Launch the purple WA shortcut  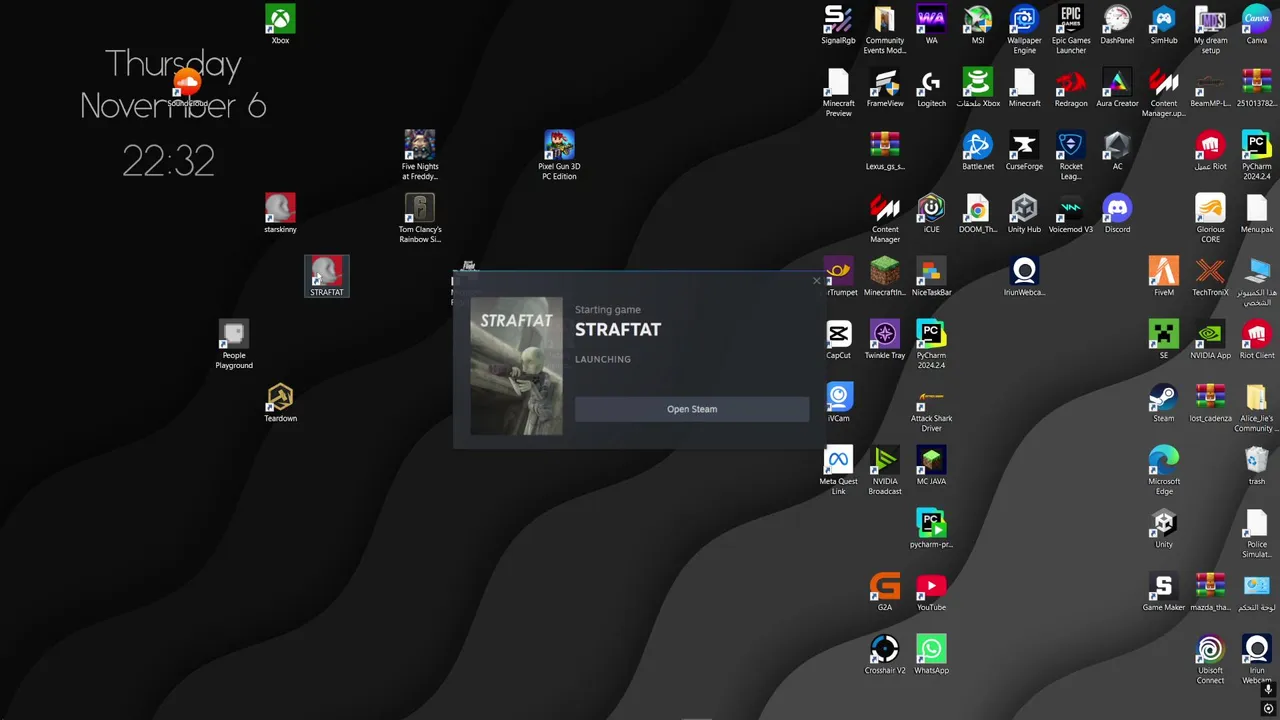(931, 24)
